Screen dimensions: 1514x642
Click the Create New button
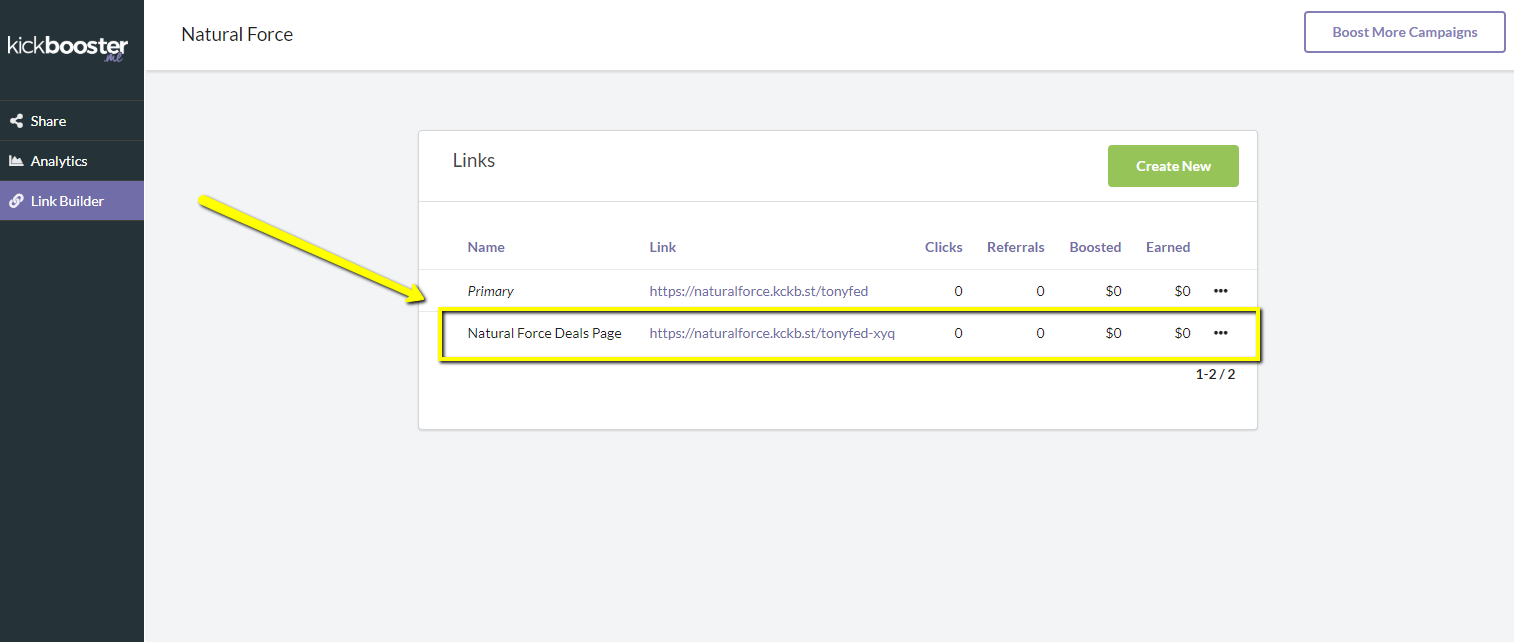1173,166
